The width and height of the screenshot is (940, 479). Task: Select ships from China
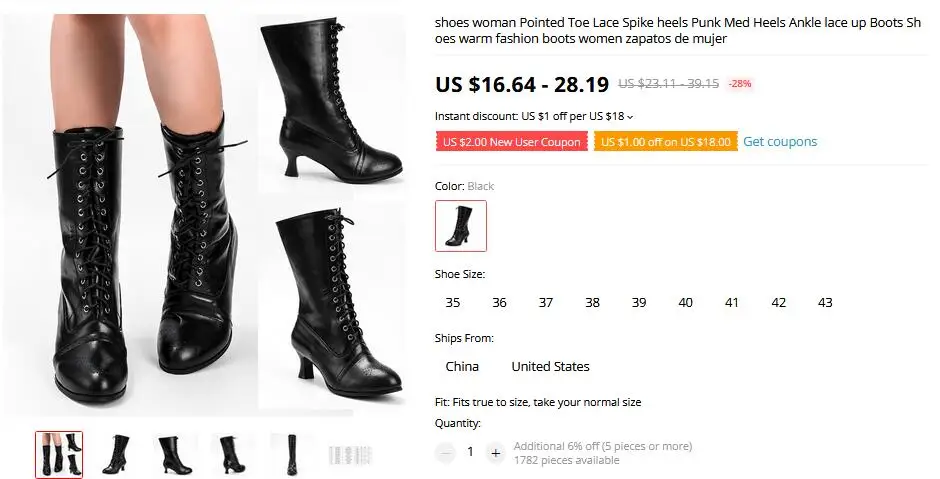[462, 366]
